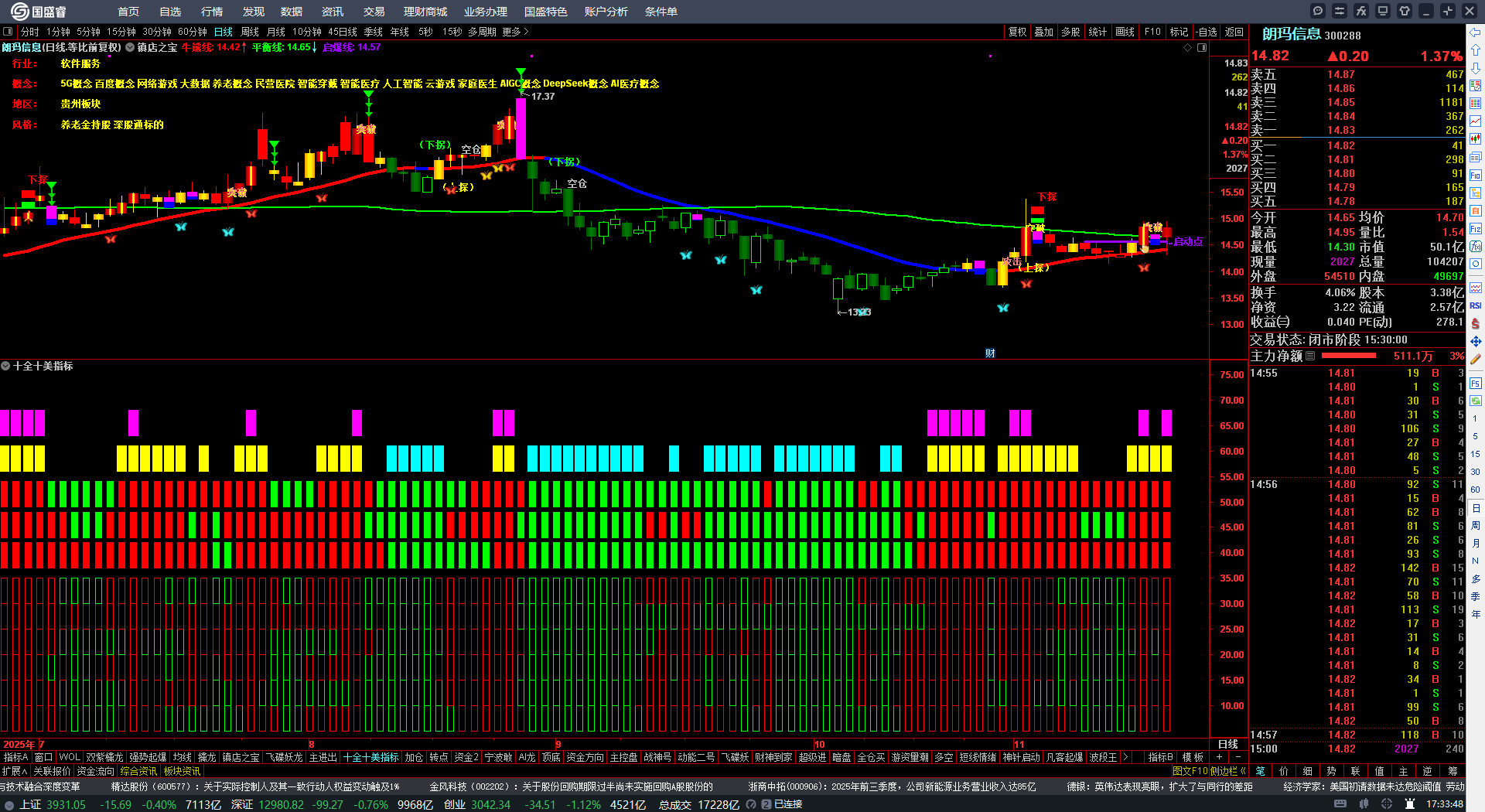Viewport: 1485px width, 812px height.
Task: Open the quote list icon in sidebar
Action: pyautogui.click(x=1476, y=86)
